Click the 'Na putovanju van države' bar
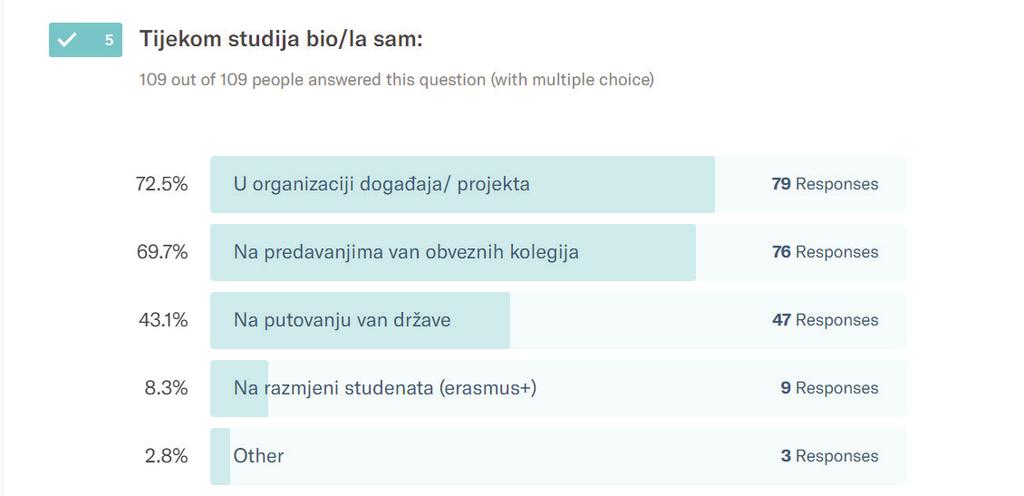Screen dimensions: 1024x496 tap(558, 320)
